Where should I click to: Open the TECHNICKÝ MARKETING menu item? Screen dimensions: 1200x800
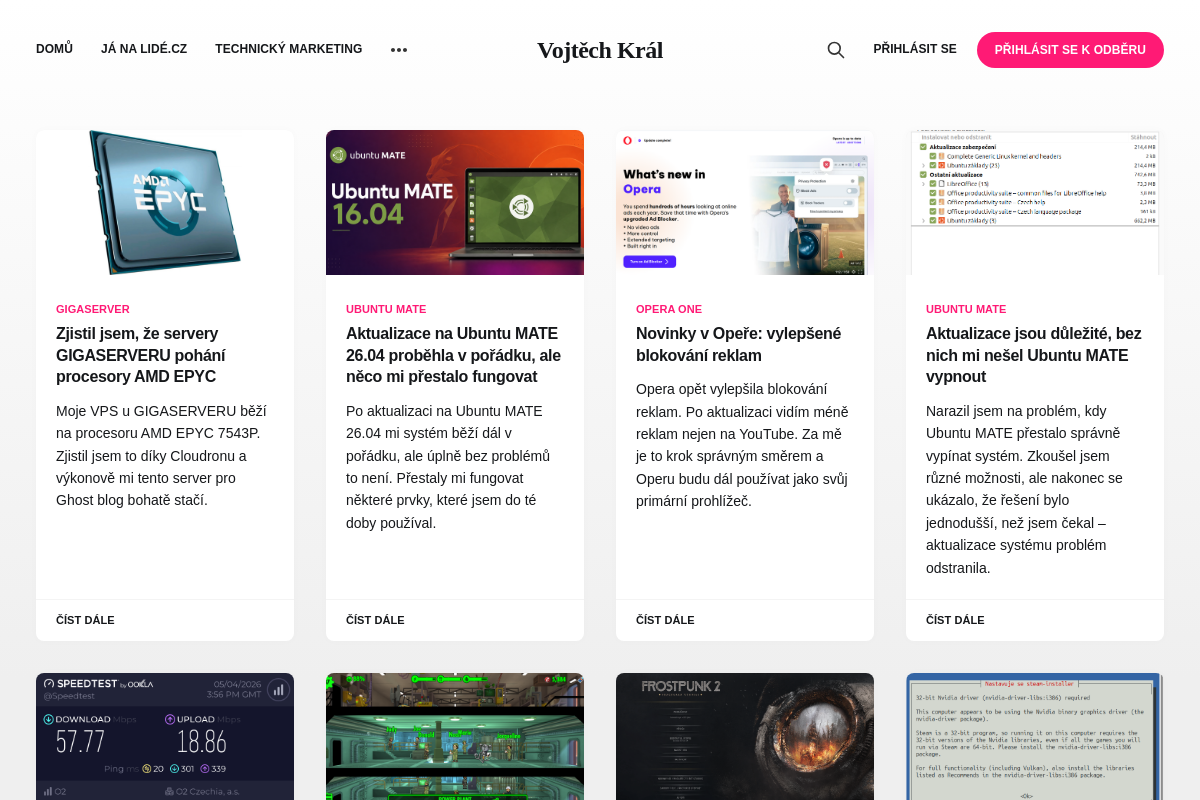click(x=289, y=49)
